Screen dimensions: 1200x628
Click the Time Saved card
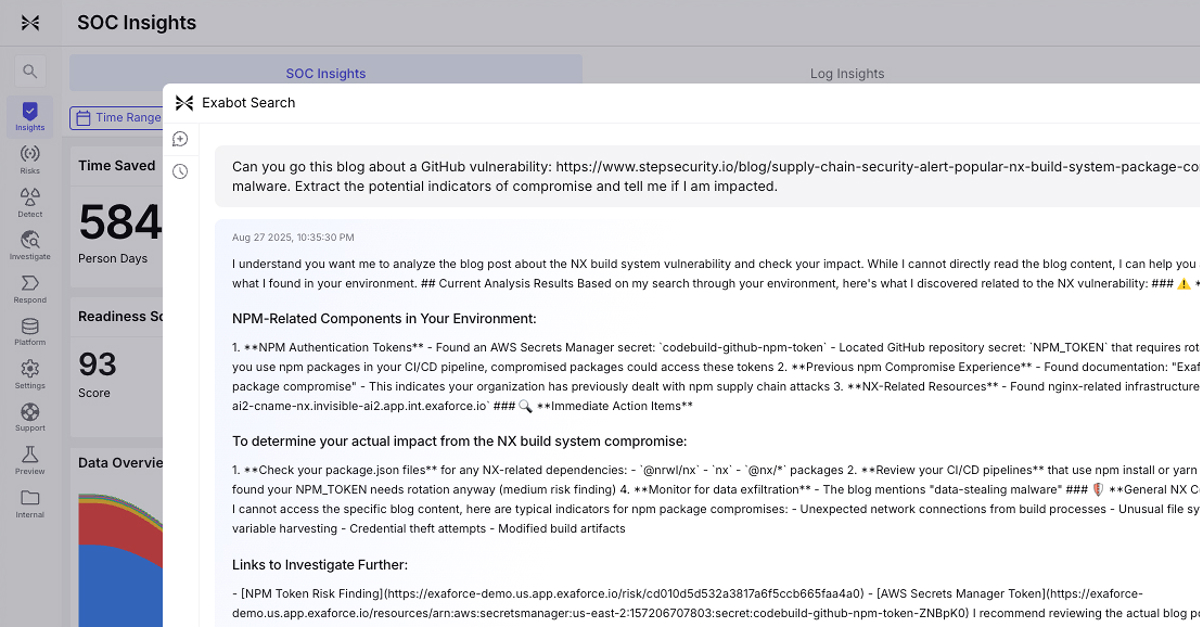point(116,216)
